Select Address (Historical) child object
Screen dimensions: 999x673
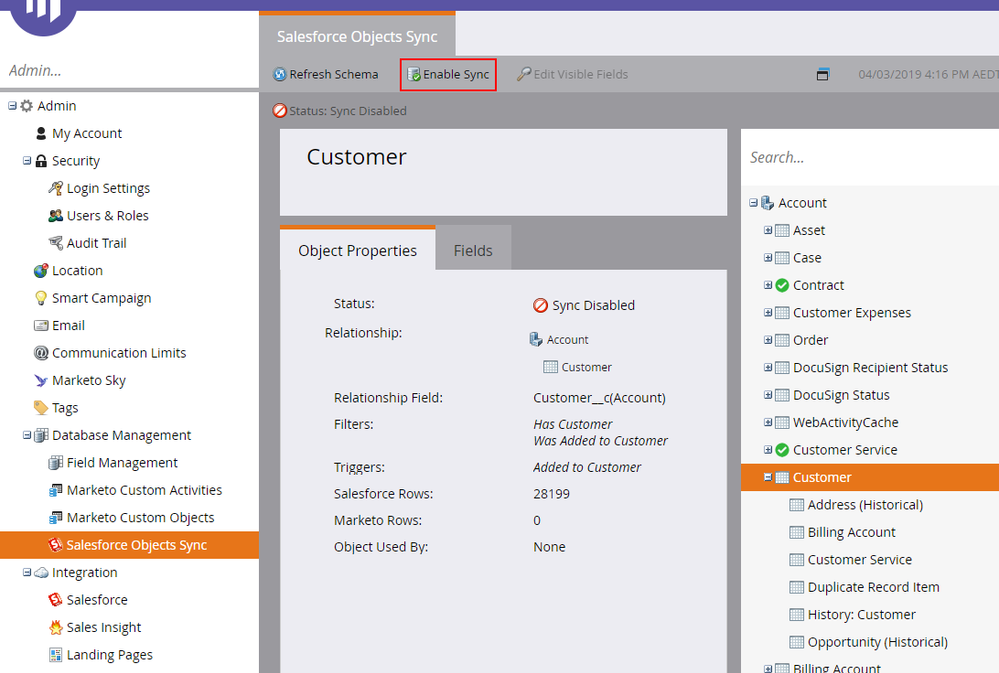[x=865, y=505]
